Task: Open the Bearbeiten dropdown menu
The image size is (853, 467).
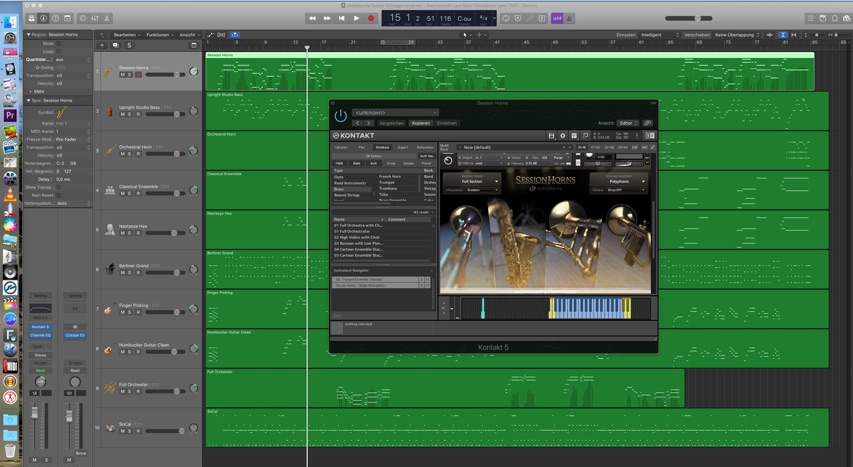Action: [x=126, y=35]
